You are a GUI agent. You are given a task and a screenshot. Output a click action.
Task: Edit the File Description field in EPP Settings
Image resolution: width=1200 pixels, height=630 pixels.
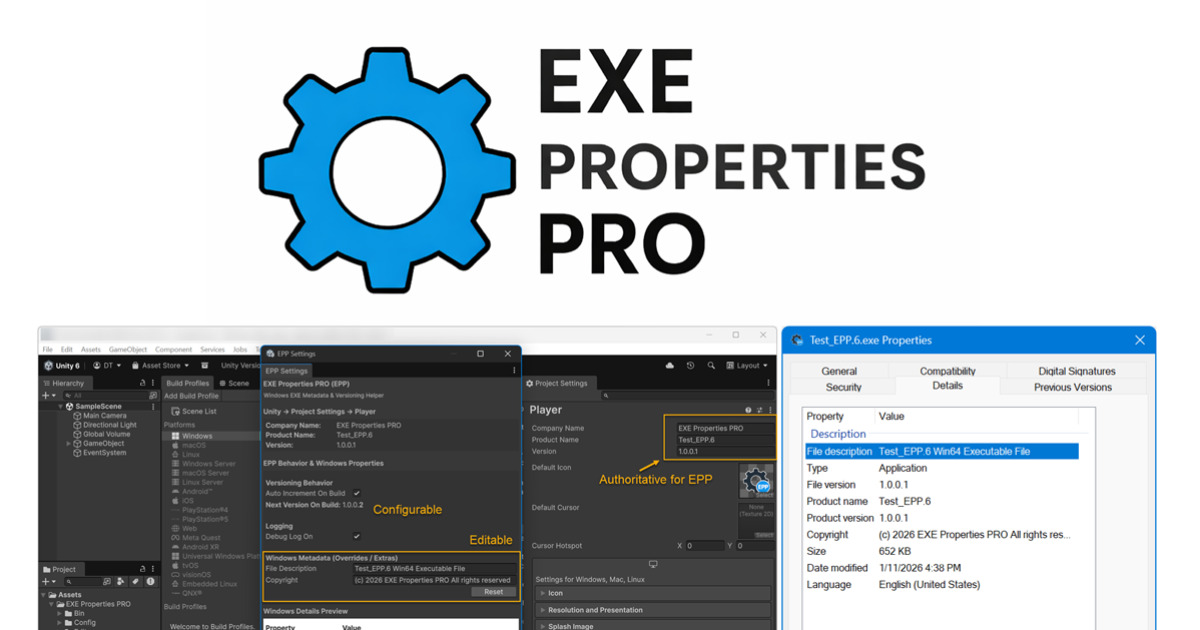(x=435, y=568)
